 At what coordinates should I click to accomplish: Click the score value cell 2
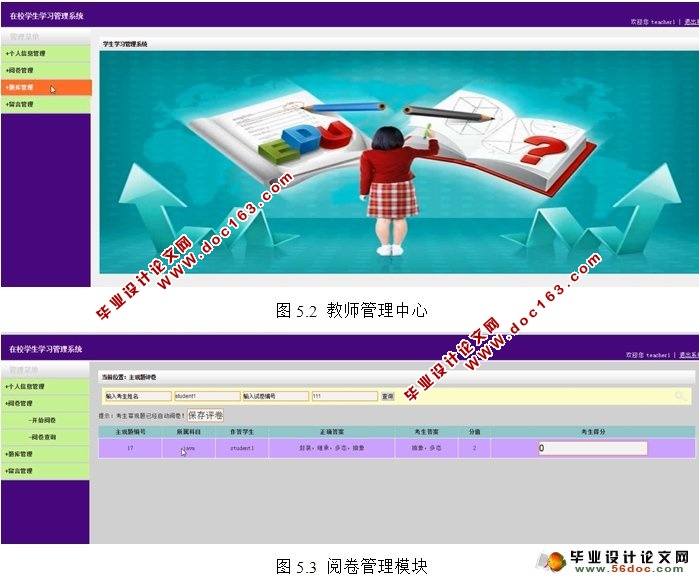click(x=474, y=448)
